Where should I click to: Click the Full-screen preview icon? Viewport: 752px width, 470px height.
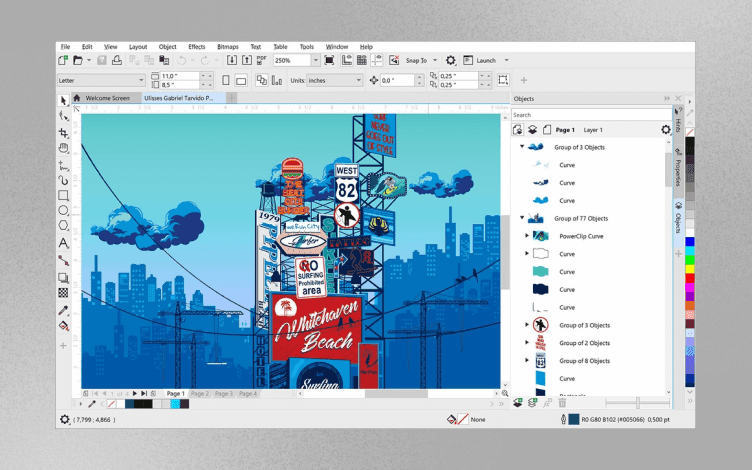point(329,60)
